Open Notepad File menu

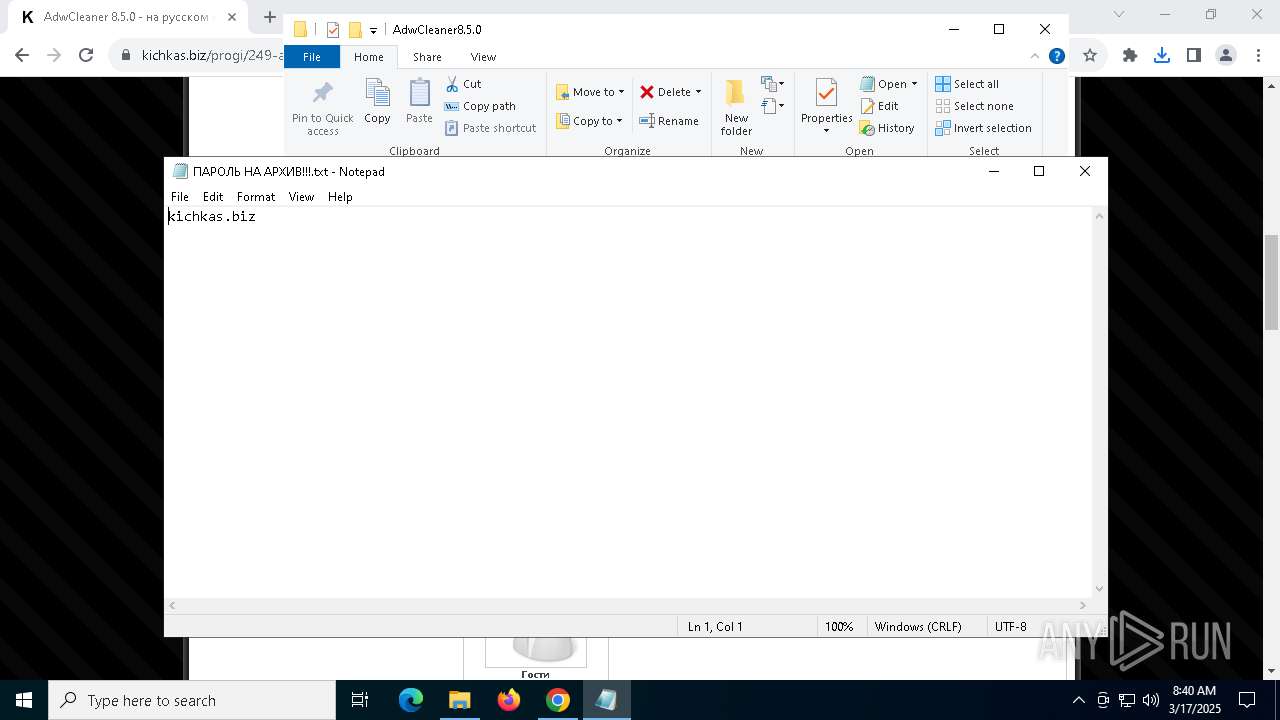[x=180, y=197]
